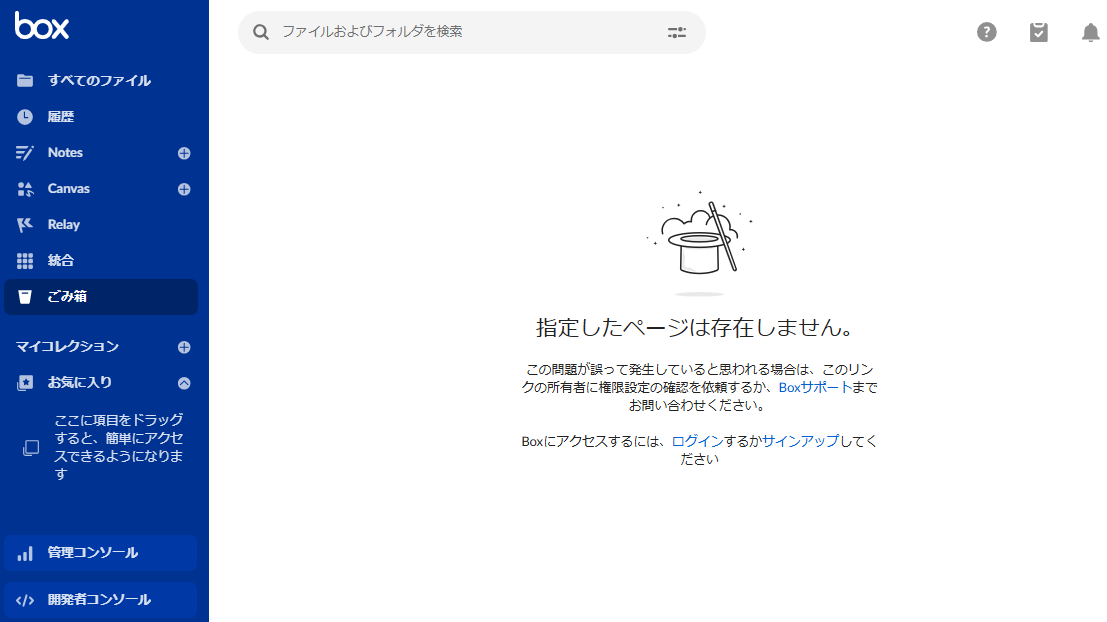Open the tasks clipboard icon
Image resolution: width=1107 pixels, height=622 pixels.
tap(1039, 32)
